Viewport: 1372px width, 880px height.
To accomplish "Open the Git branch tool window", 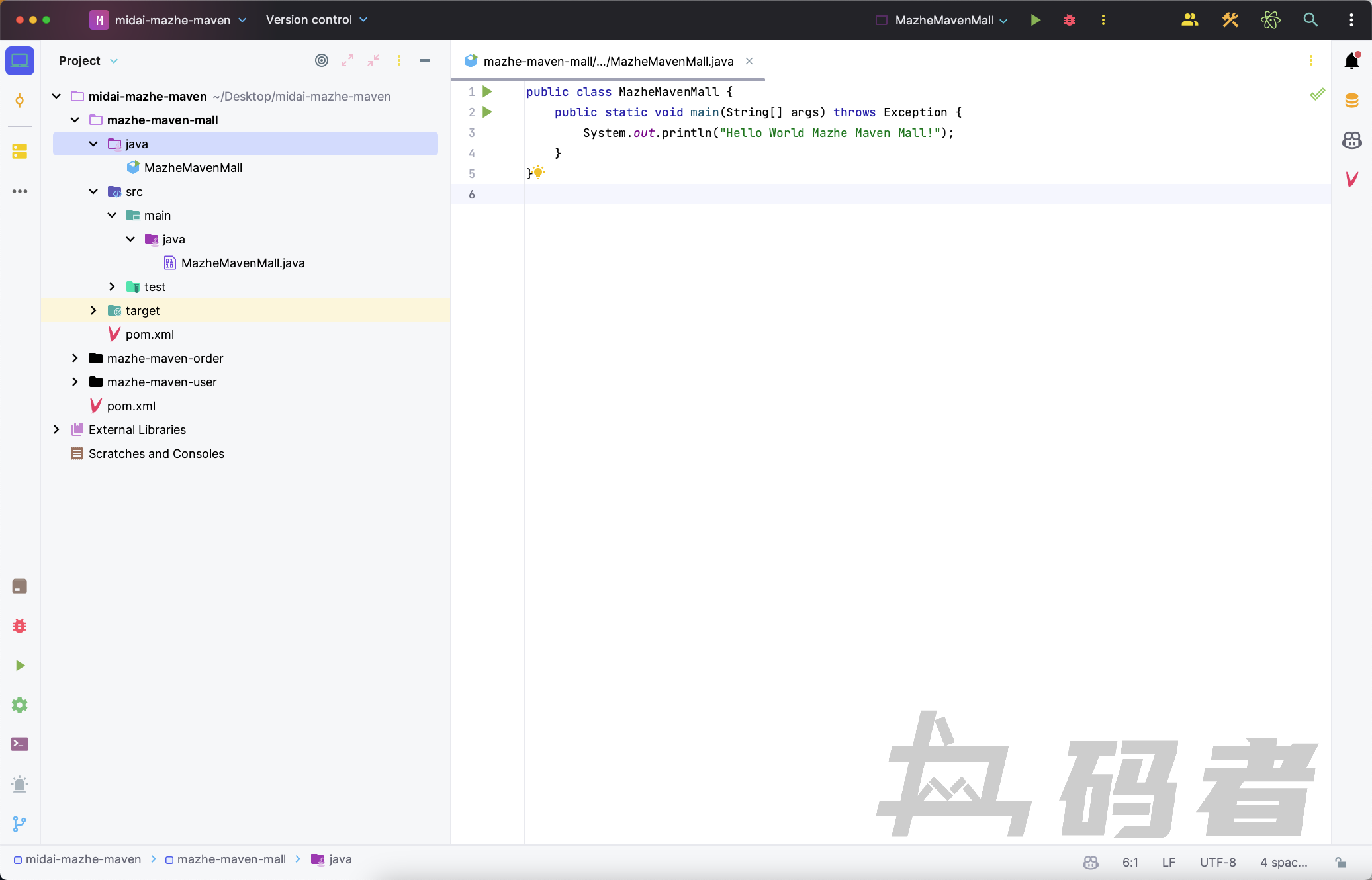I will (x=20, y=824).
